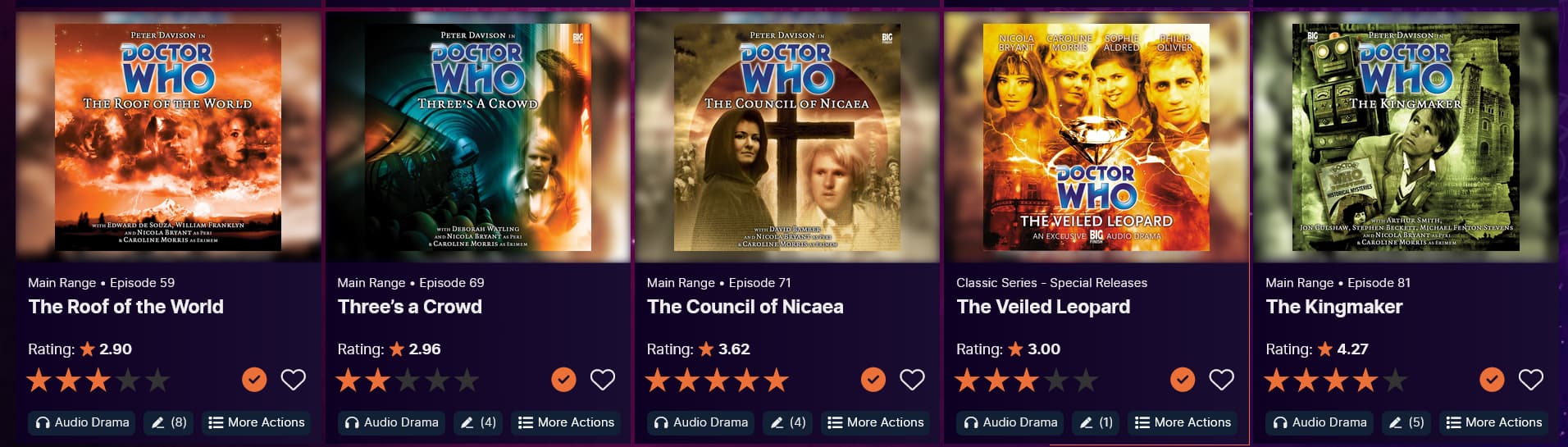Screen dimensions: 1568x447
Task: Open More Actions for The Roof of the World
Action: tap(257, 422)
